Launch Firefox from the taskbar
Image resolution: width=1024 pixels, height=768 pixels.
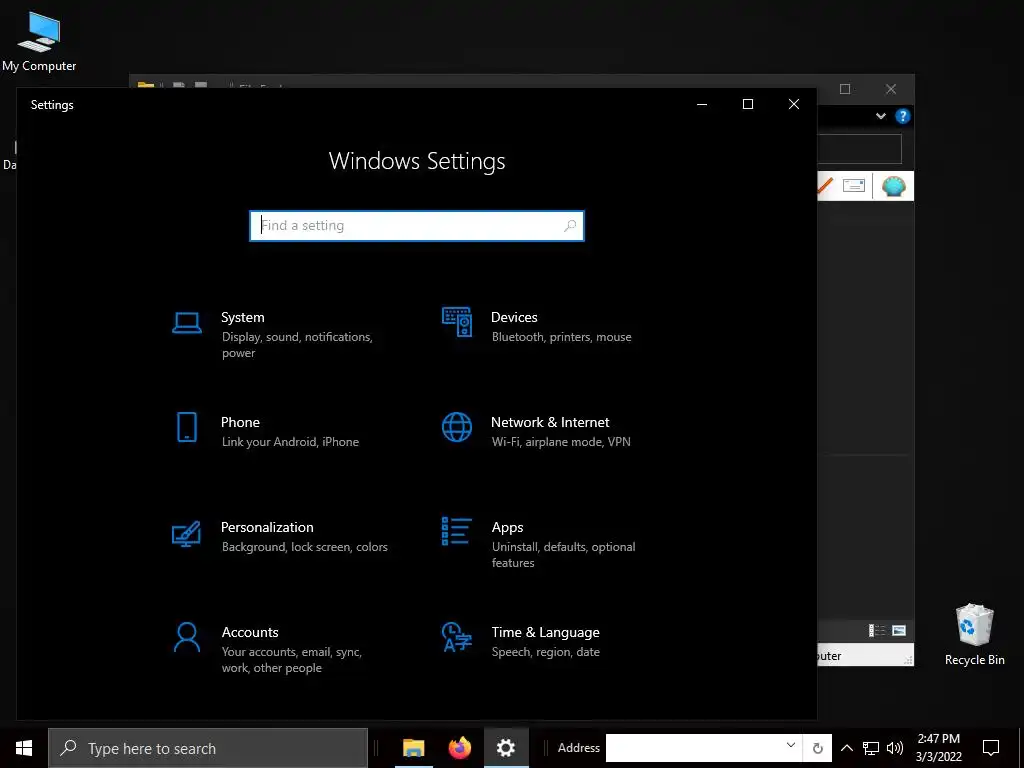[x=460, y=748]
